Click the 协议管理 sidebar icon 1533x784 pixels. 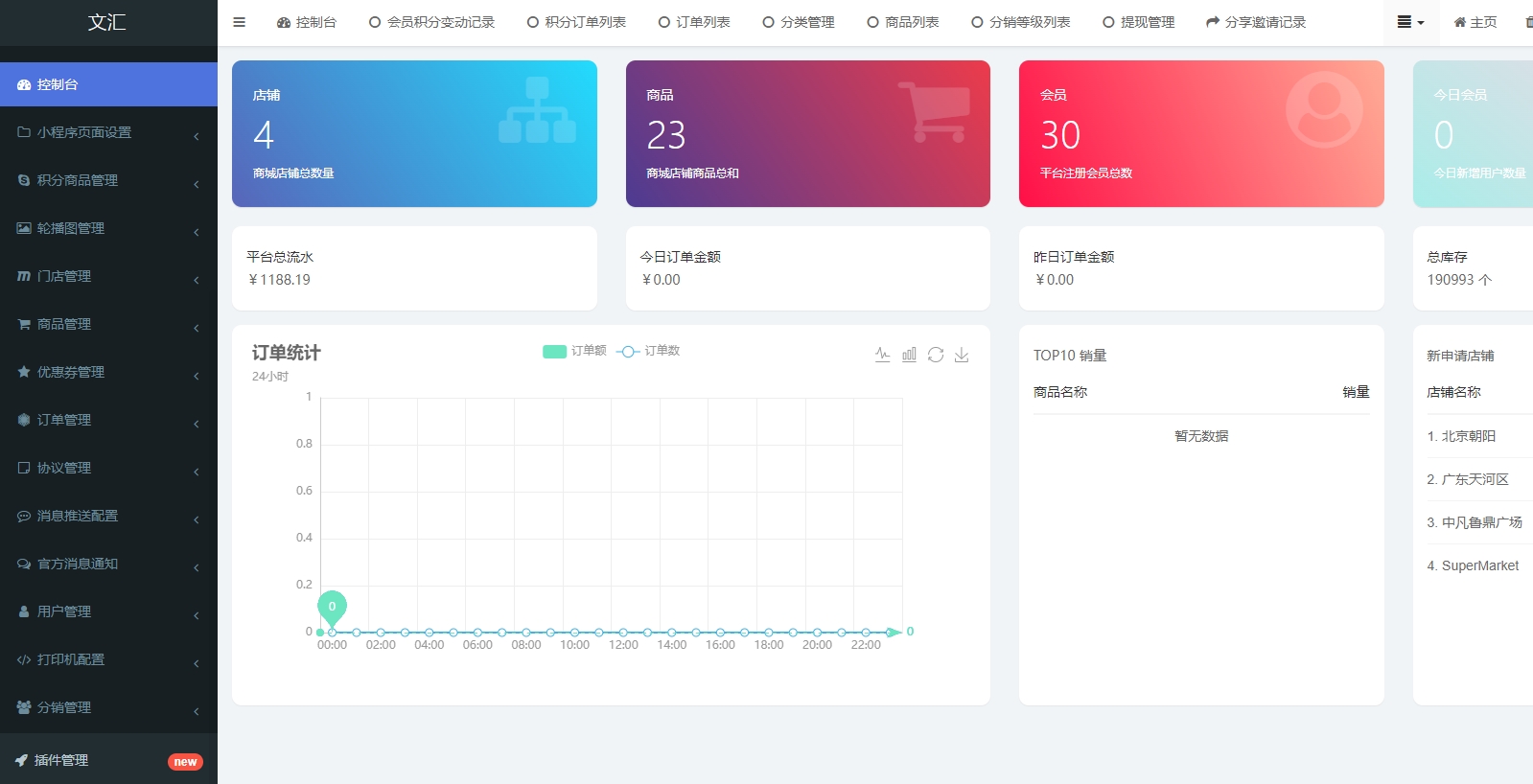point(24,468)
